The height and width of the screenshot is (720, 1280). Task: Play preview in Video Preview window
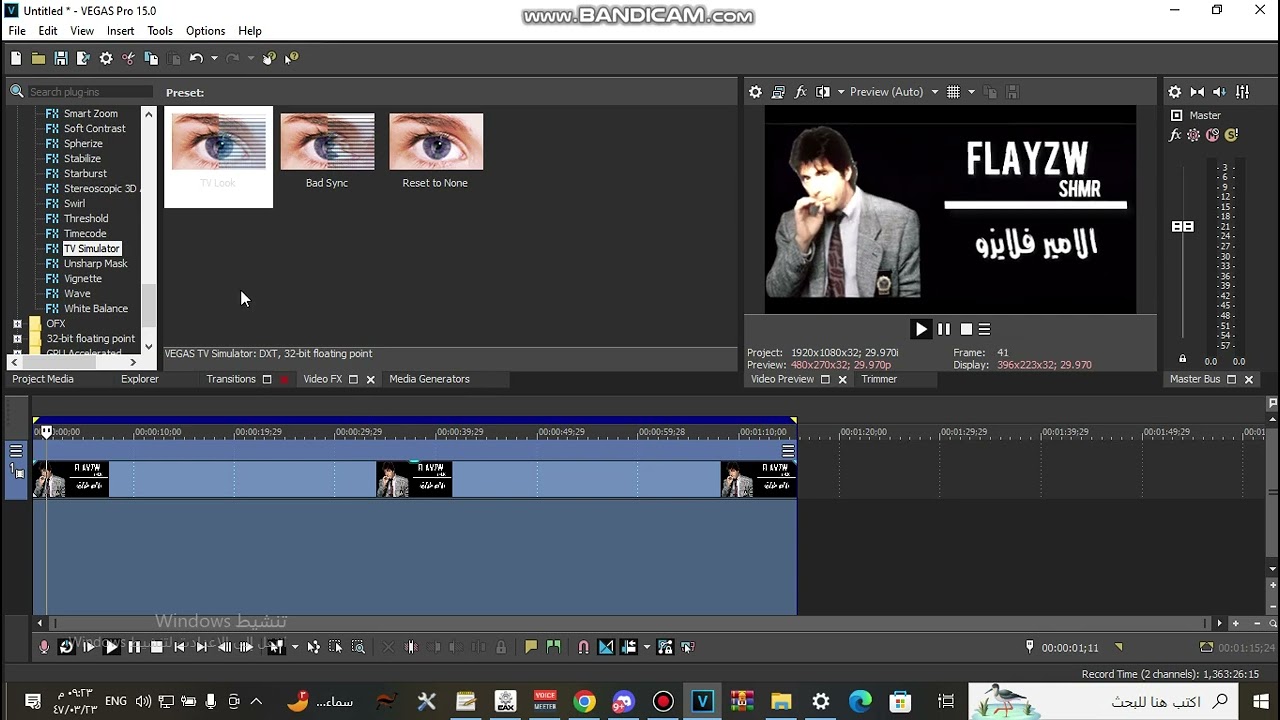pos(921,329)
